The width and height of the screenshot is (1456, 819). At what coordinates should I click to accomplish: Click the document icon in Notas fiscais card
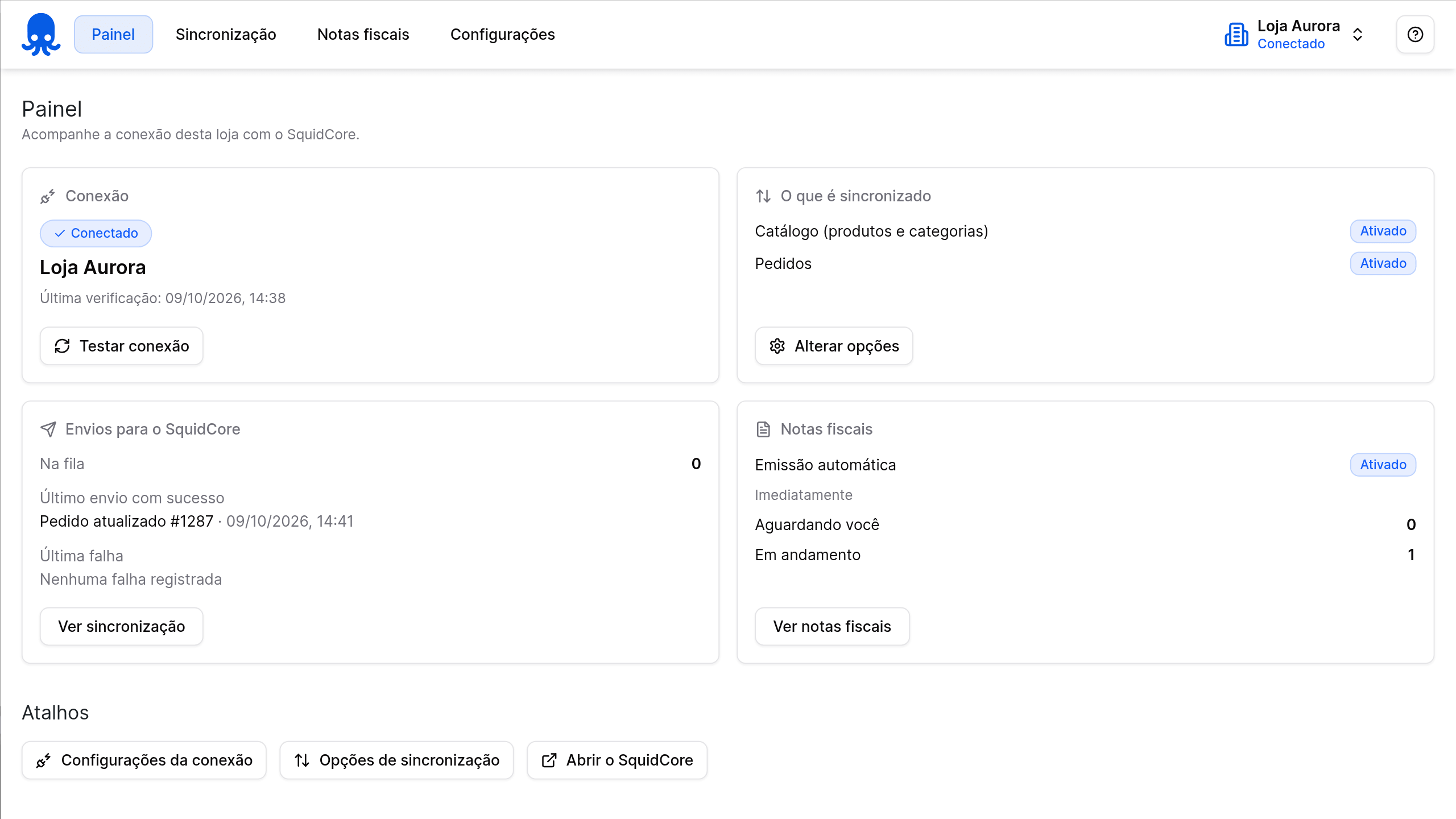763,429
